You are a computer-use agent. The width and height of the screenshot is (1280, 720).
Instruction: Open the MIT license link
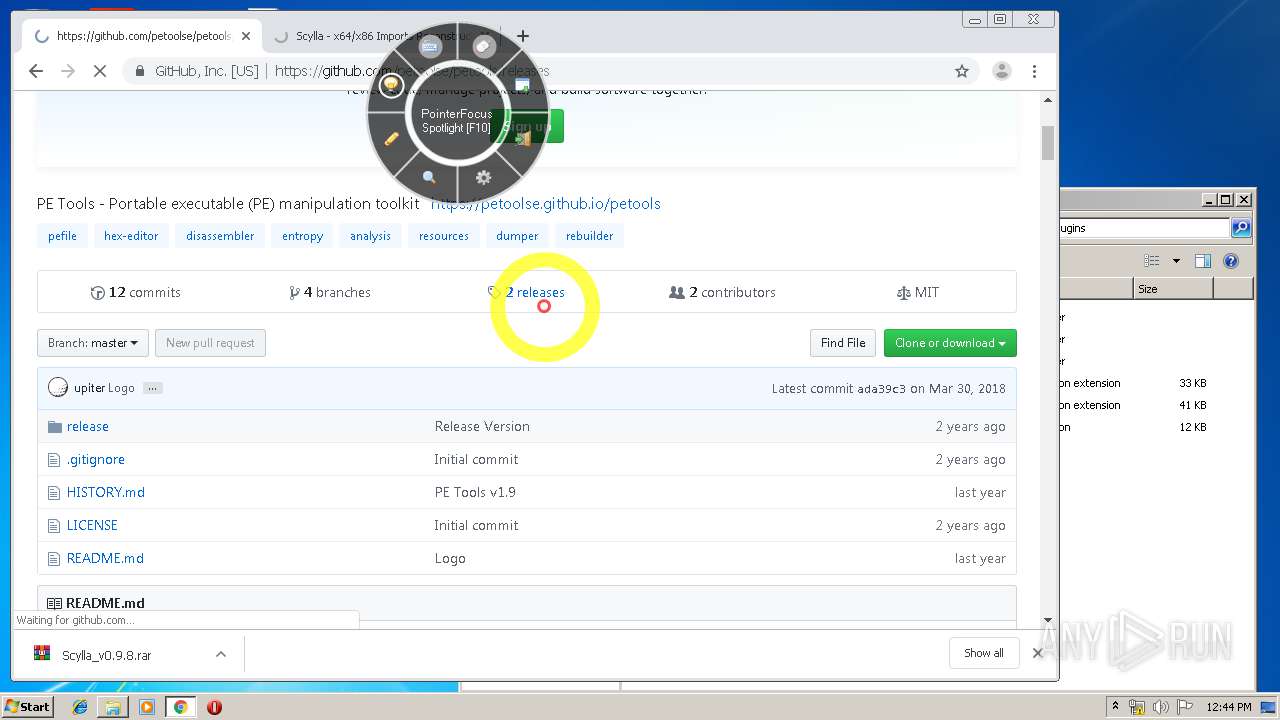[918, 292]
